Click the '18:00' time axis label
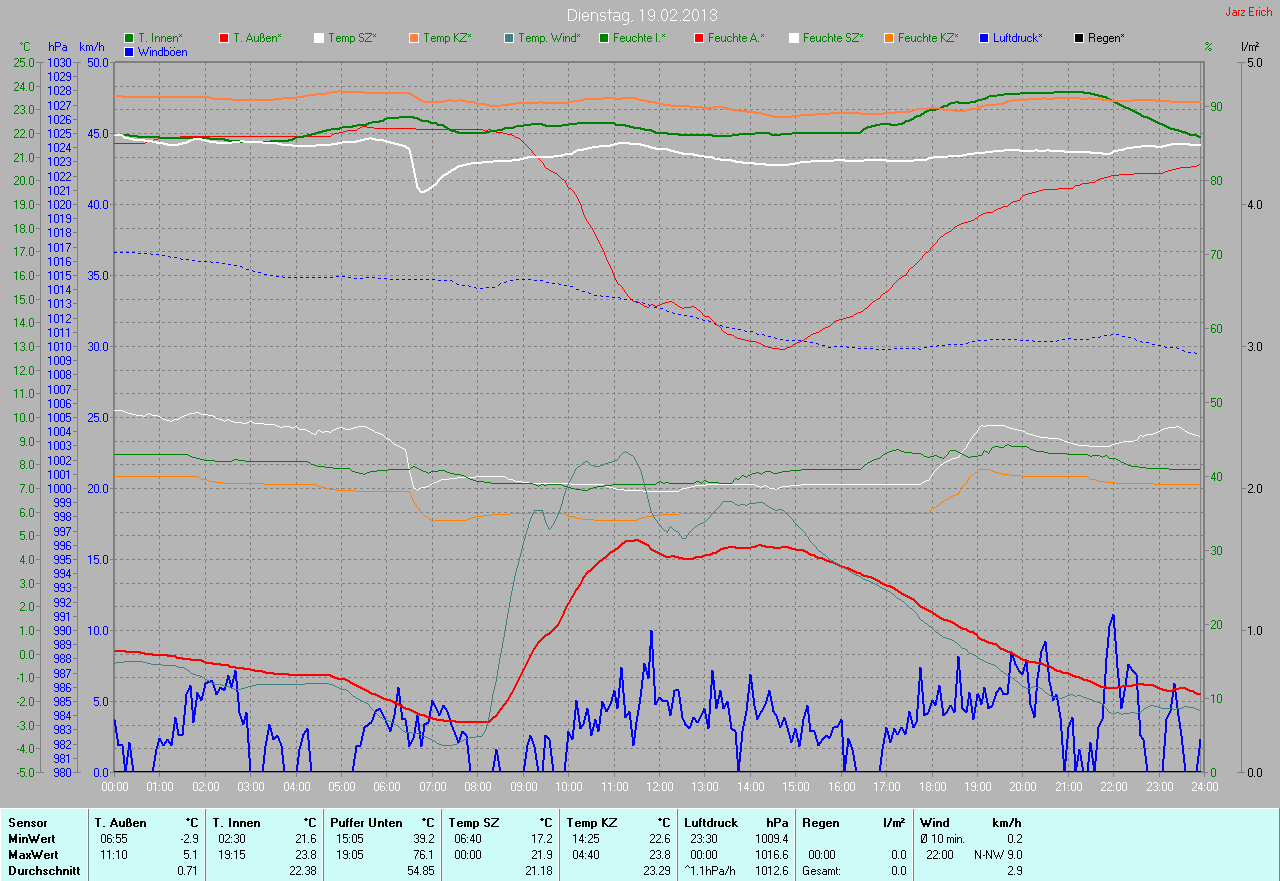This screenshot has width=1280, height=881. 932,787
